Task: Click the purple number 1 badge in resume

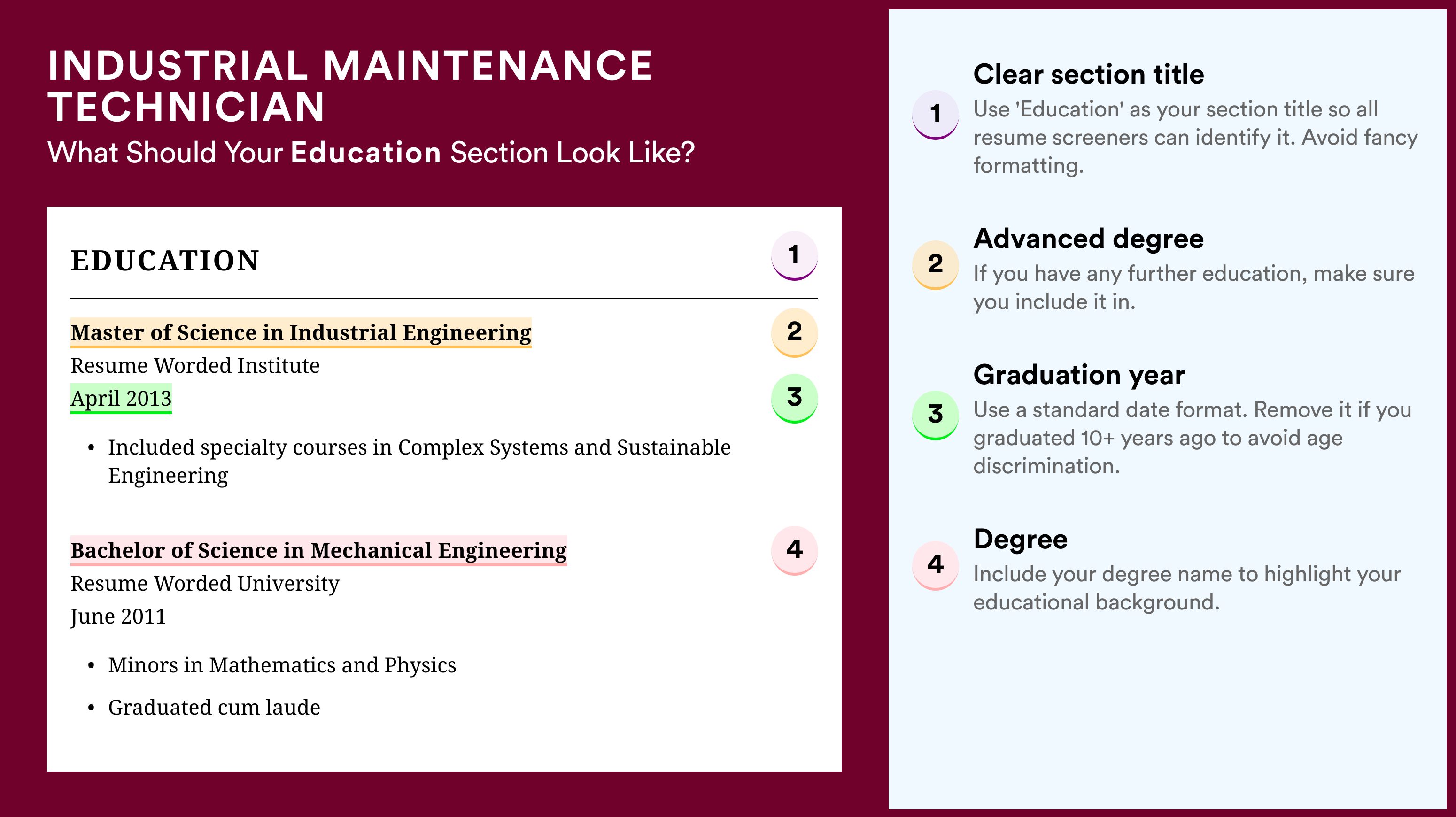Action: click(x=794, y=255)
